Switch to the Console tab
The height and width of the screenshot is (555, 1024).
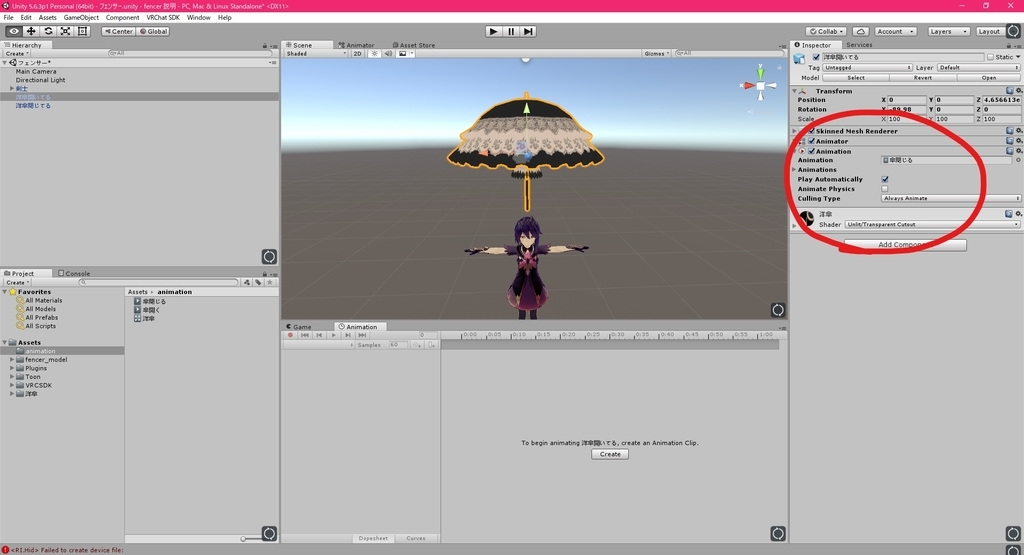point(74,274)
